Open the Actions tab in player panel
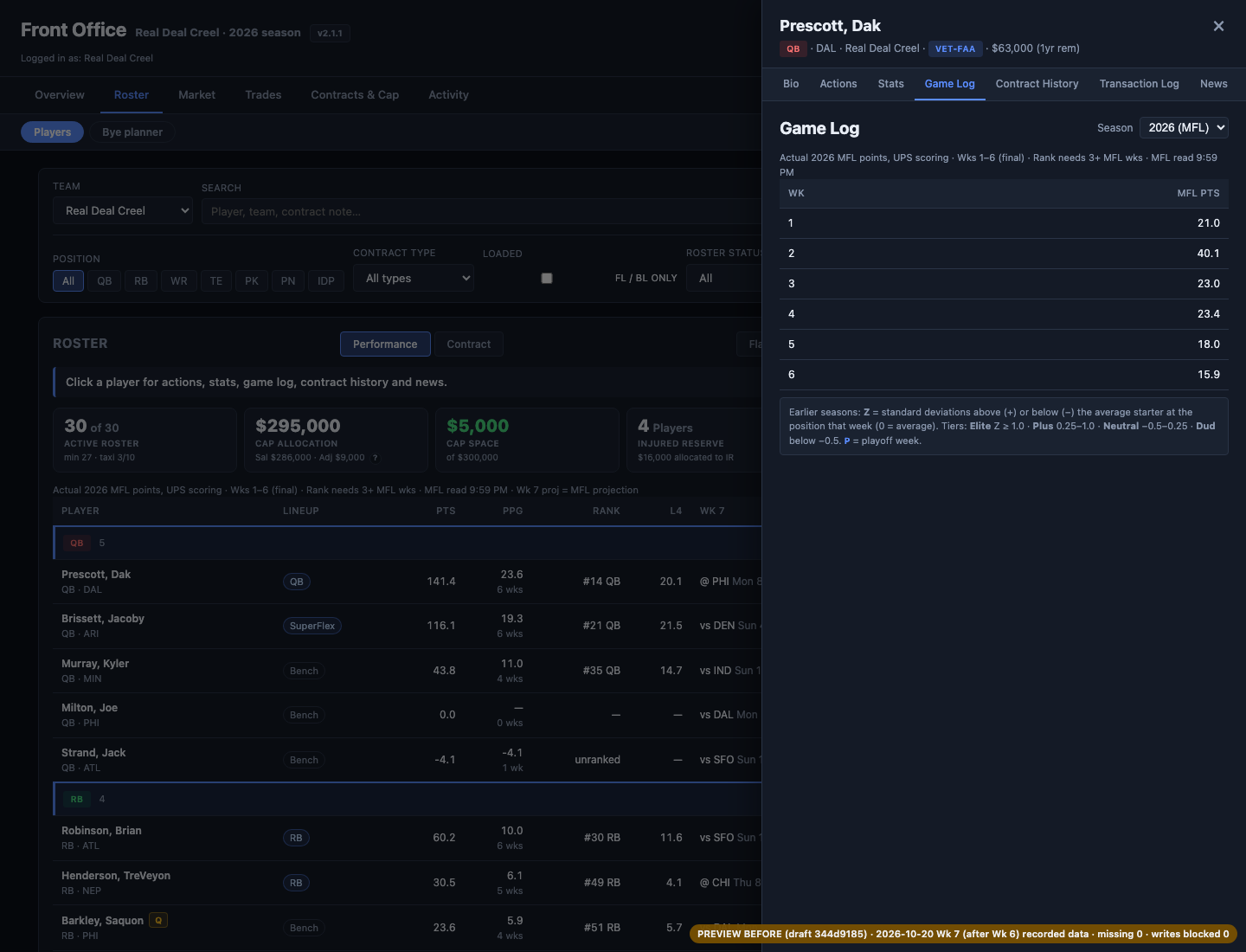Screen dimensions: 1246x952 click(838, 84)
